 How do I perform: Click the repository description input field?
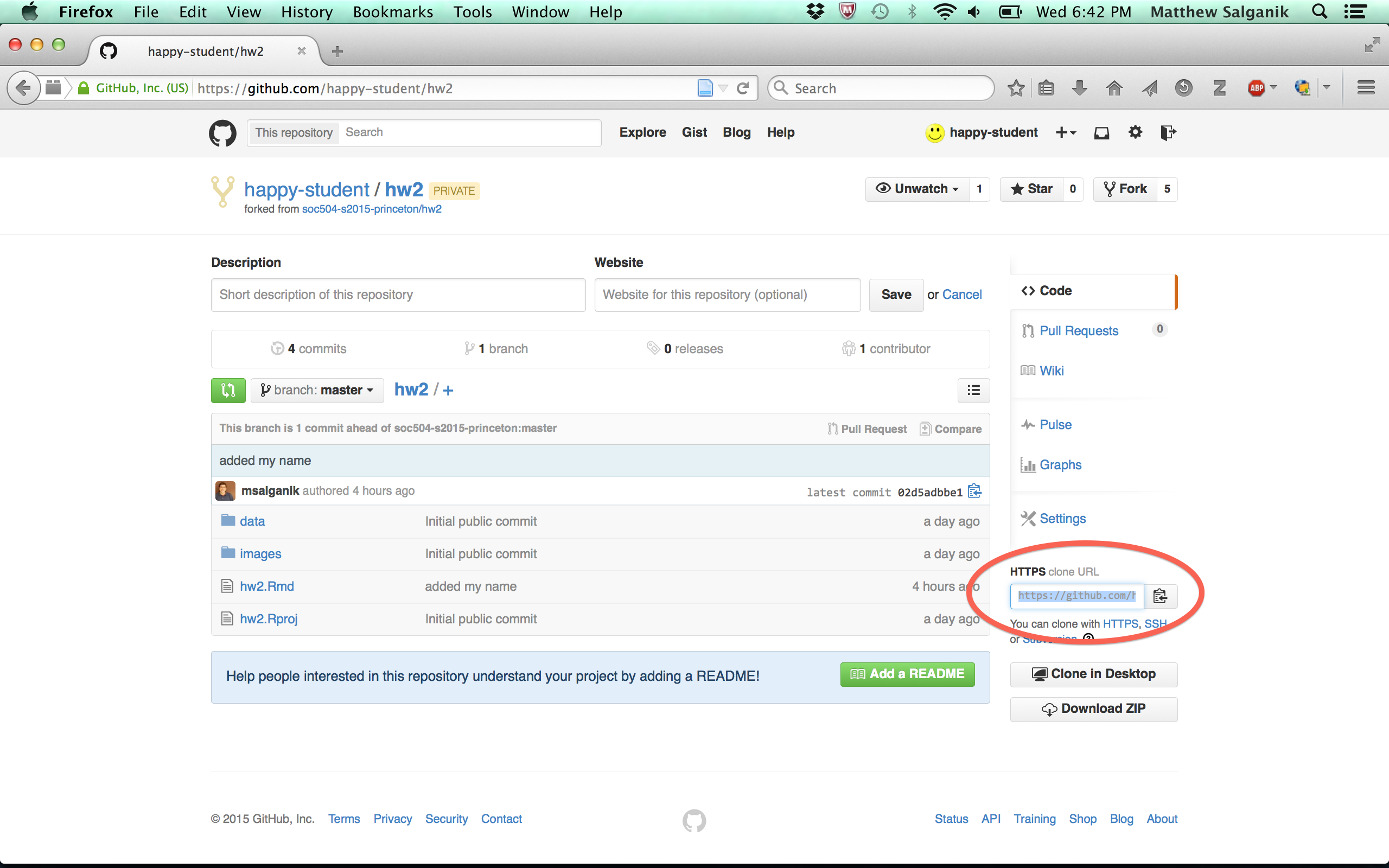(x=398, y=295)
